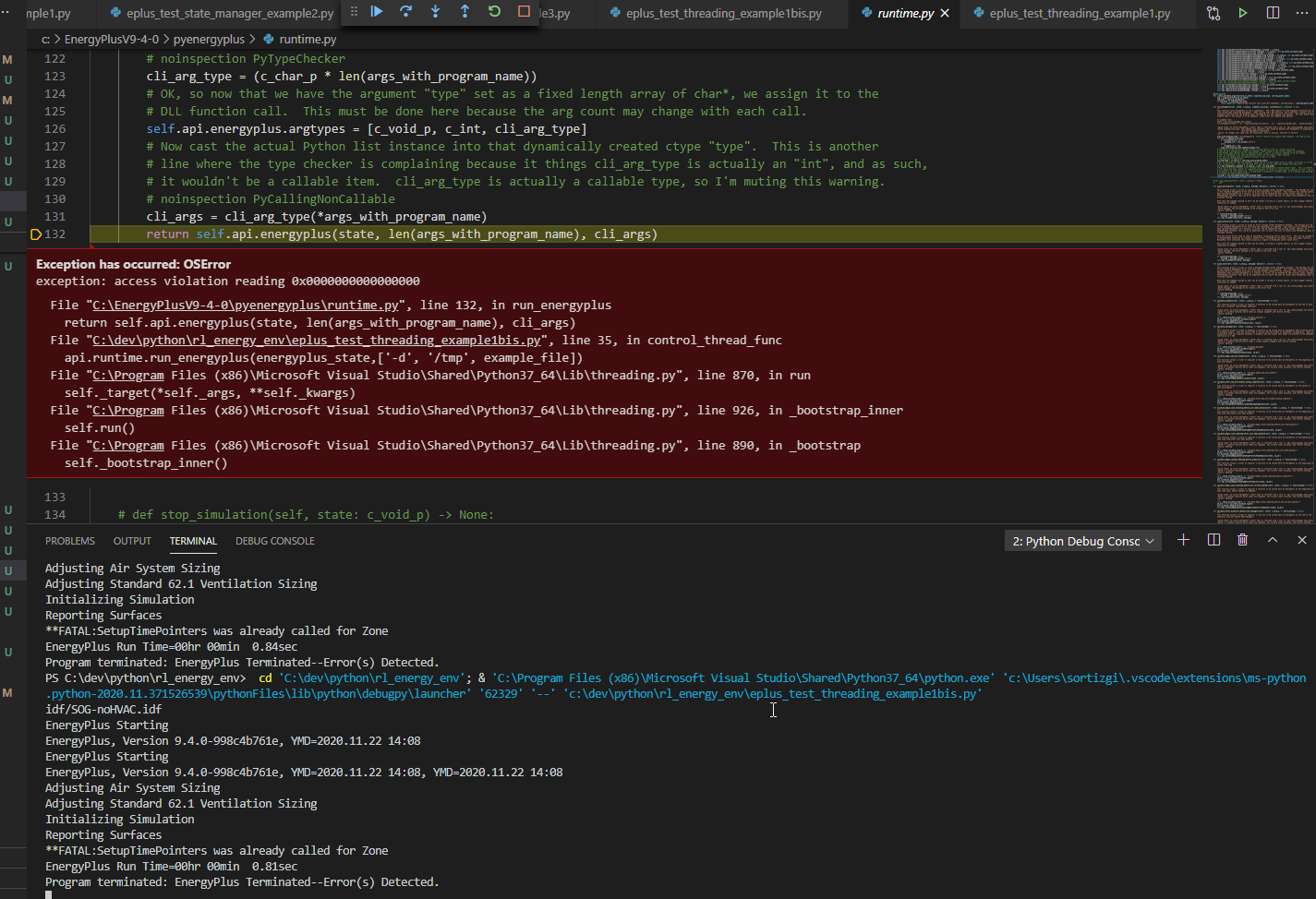This screenshot has width=1316, height=899.
Task: Maximize the panel using the up chevron
Action: click(x=1273, y=540)
